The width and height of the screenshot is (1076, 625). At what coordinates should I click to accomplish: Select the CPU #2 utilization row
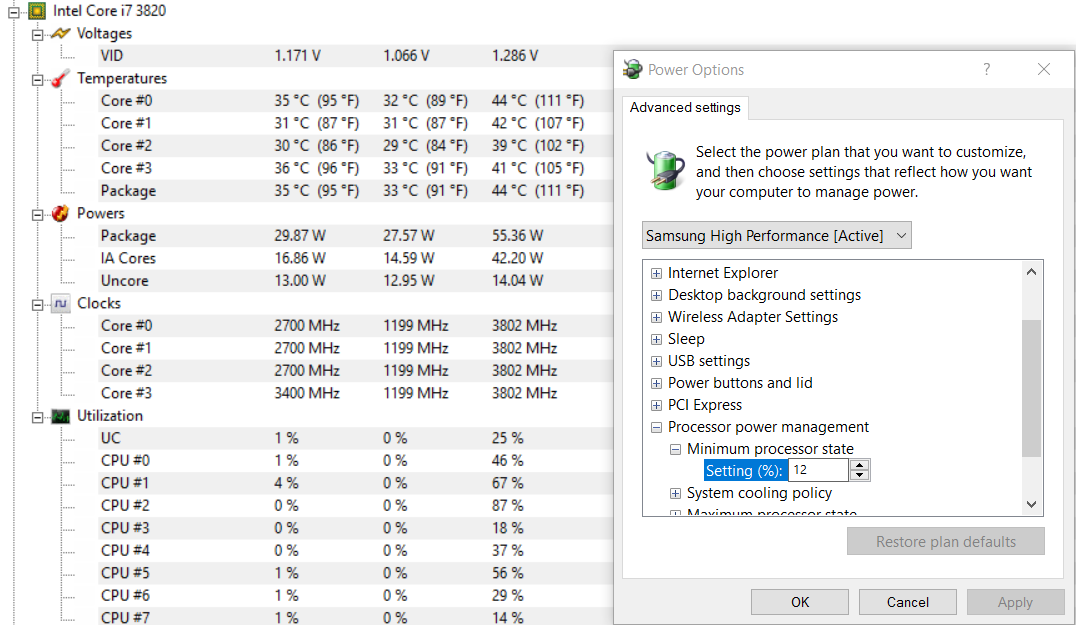355,506
